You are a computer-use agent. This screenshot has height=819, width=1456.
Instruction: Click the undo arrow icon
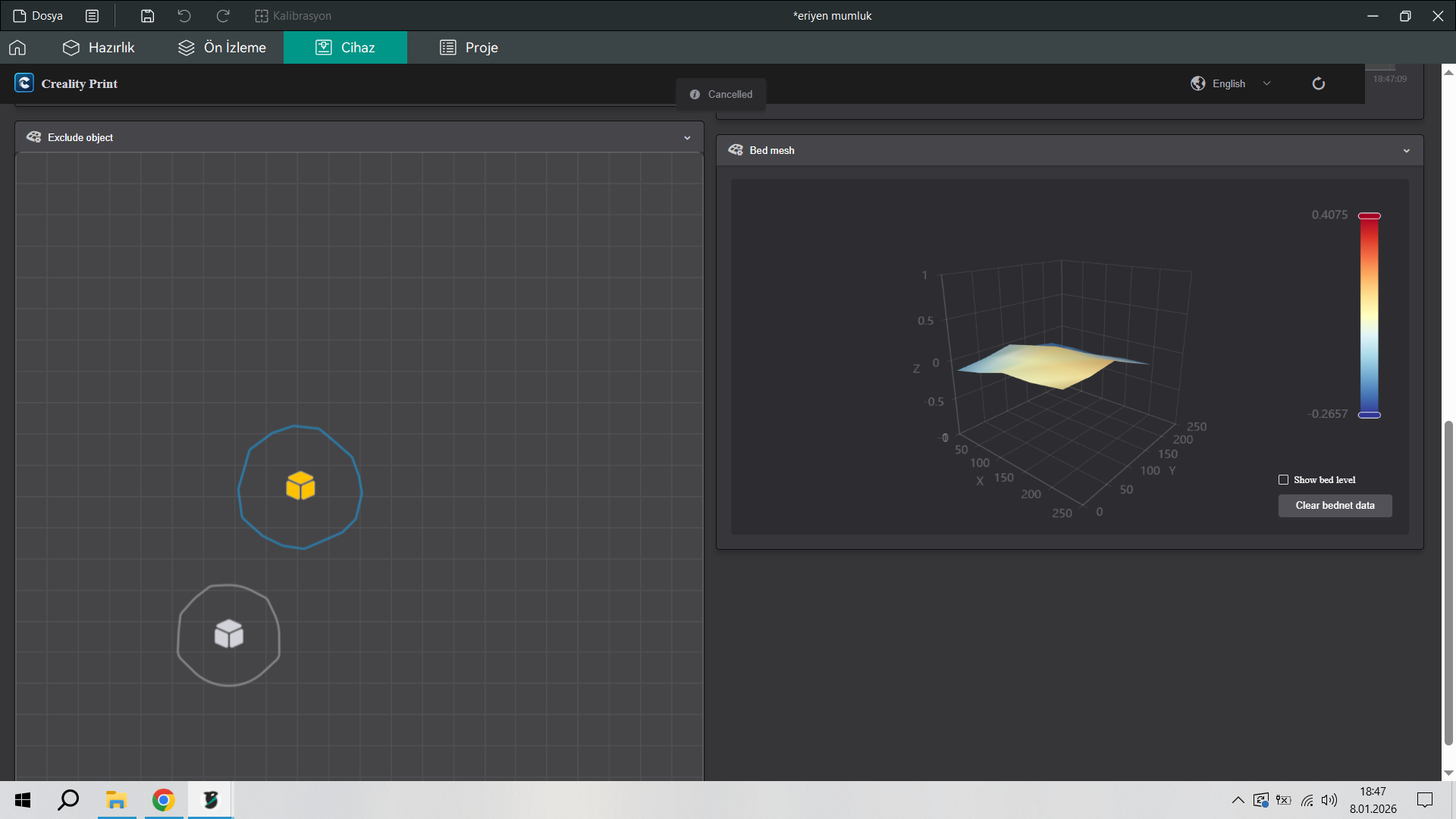[x=184, y=16]
